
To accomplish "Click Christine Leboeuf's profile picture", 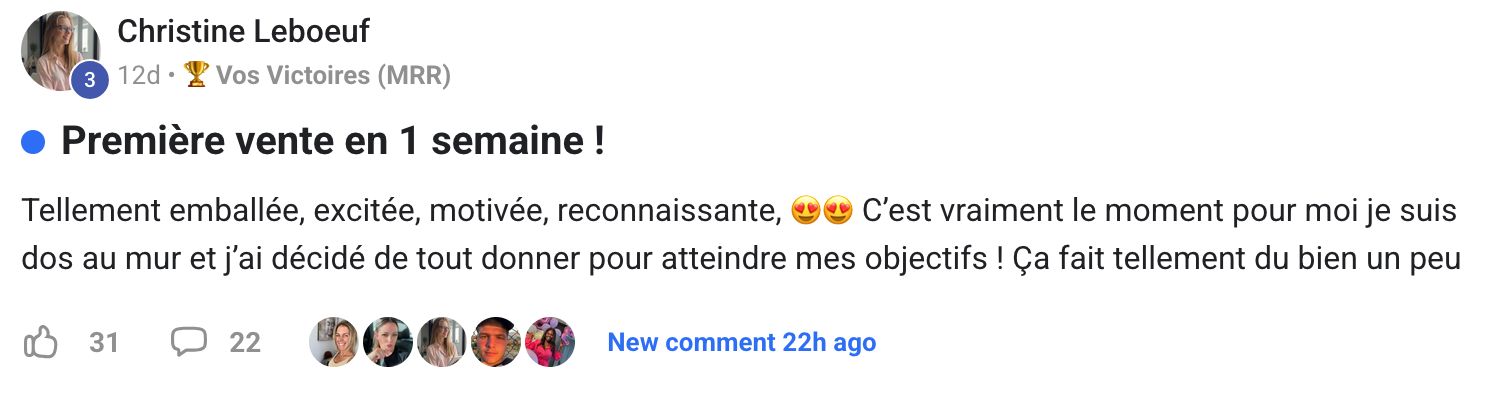I will pos(60,50).
